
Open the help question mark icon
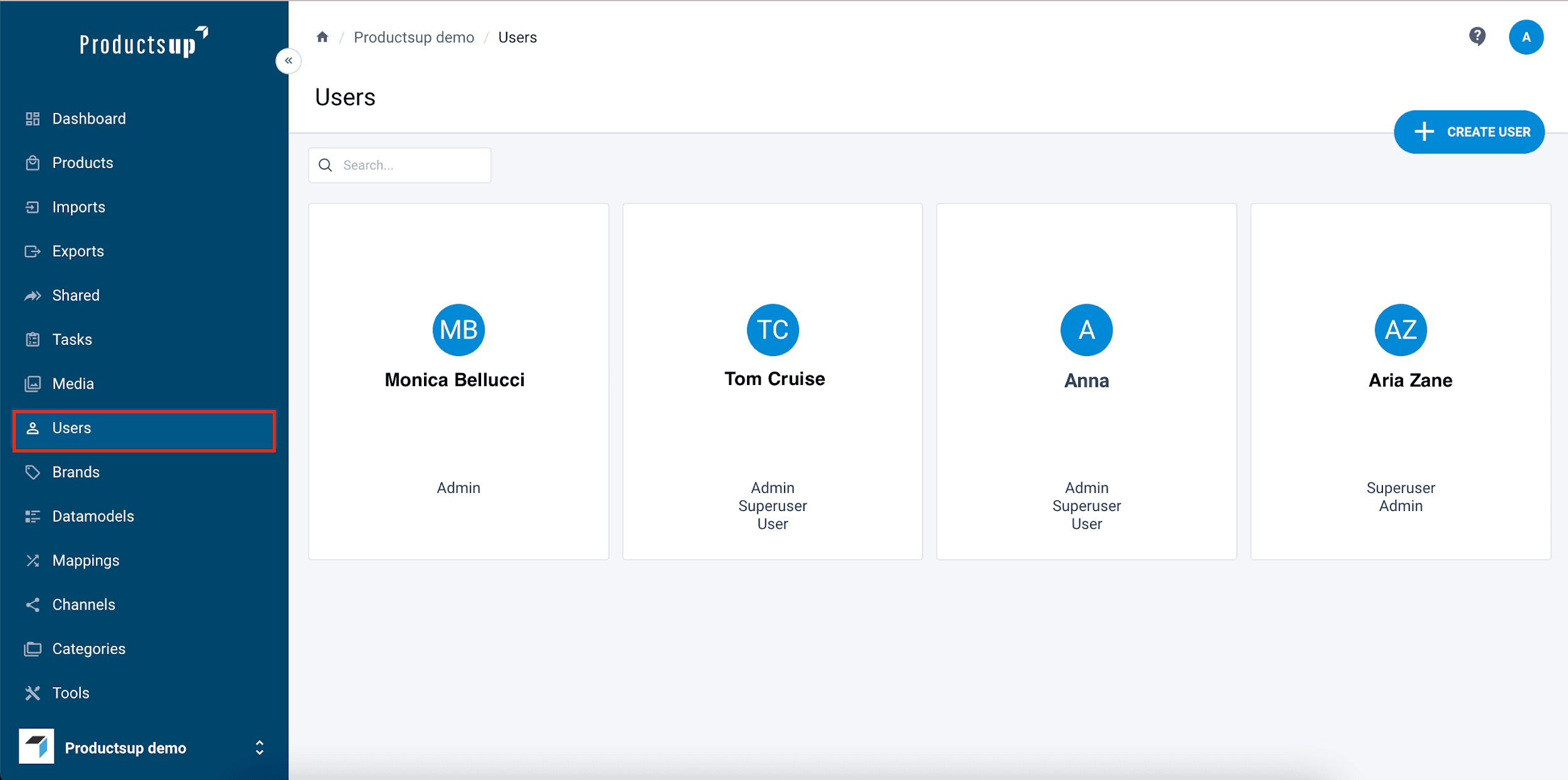tap(1477, 36)
